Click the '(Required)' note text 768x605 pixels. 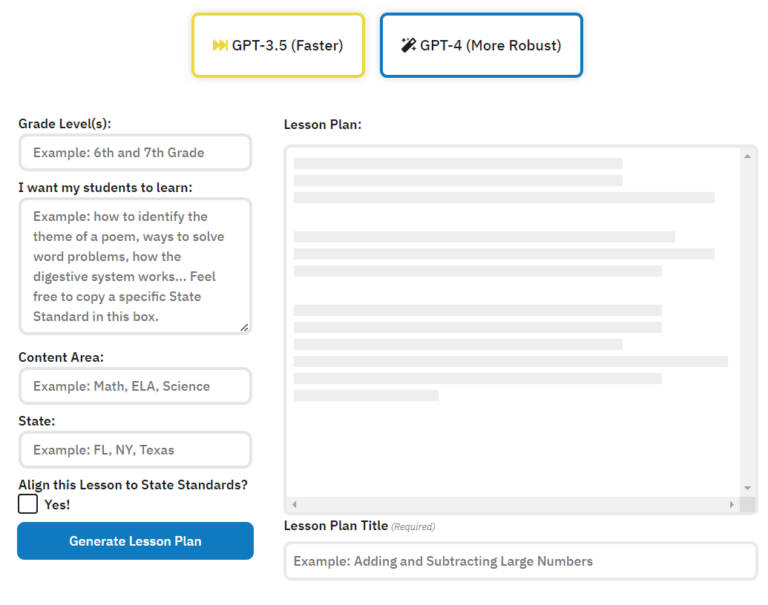[413, 527]
